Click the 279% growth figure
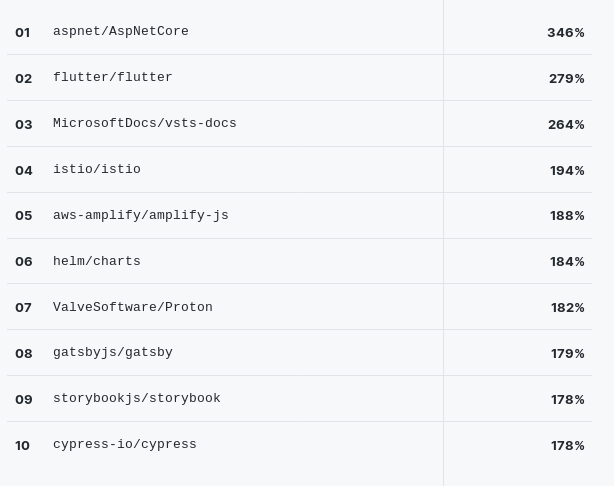 pos(566,79)
